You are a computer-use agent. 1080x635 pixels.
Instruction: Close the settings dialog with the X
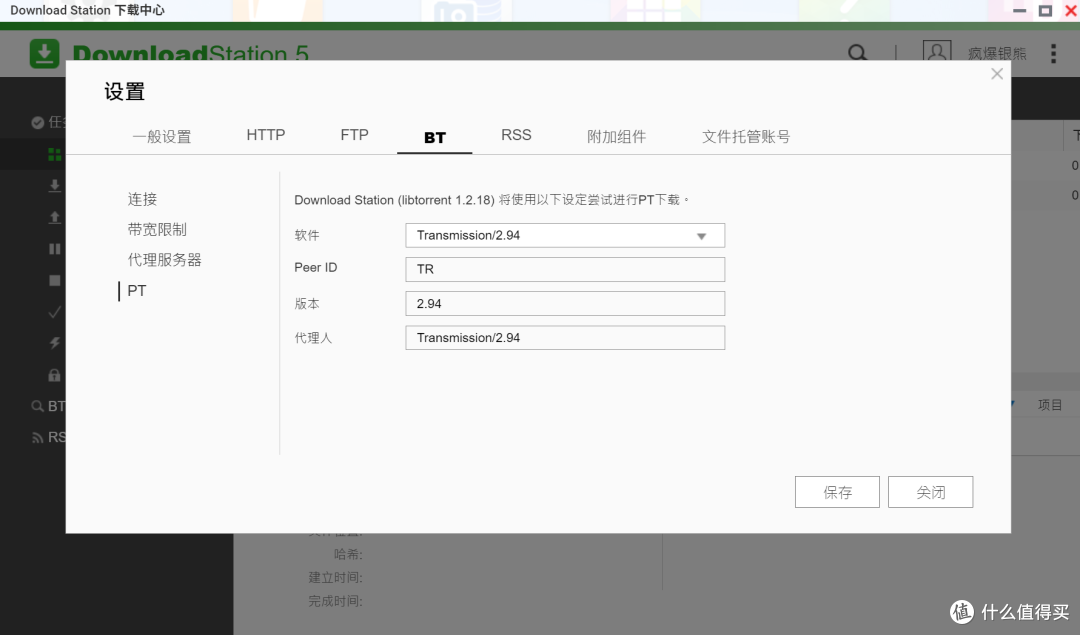(x=997, y=74)
